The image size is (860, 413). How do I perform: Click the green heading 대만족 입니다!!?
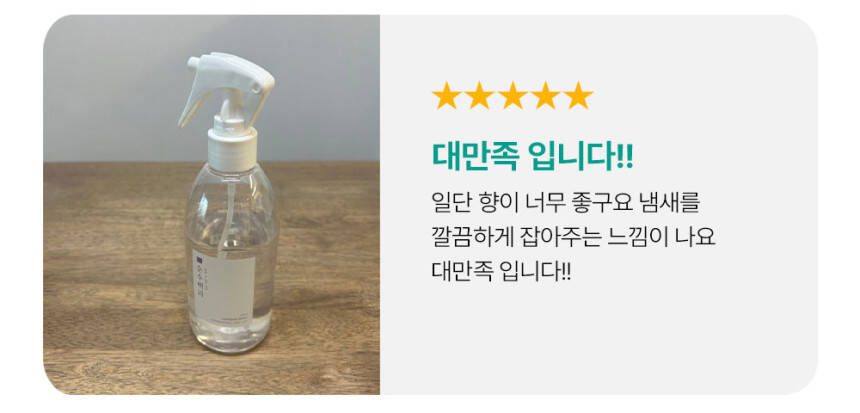click(x=533, y=157)
